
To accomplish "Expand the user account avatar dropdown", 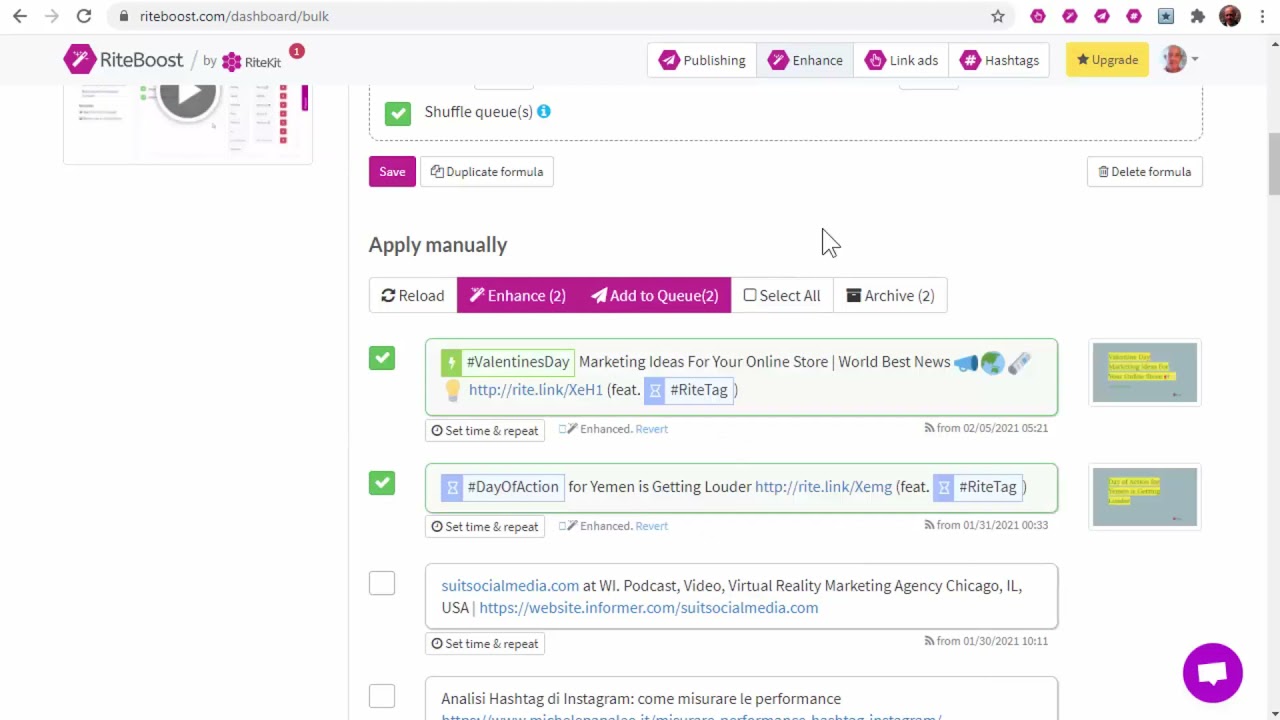I will pyautogui.click(x=1180, y=60).
